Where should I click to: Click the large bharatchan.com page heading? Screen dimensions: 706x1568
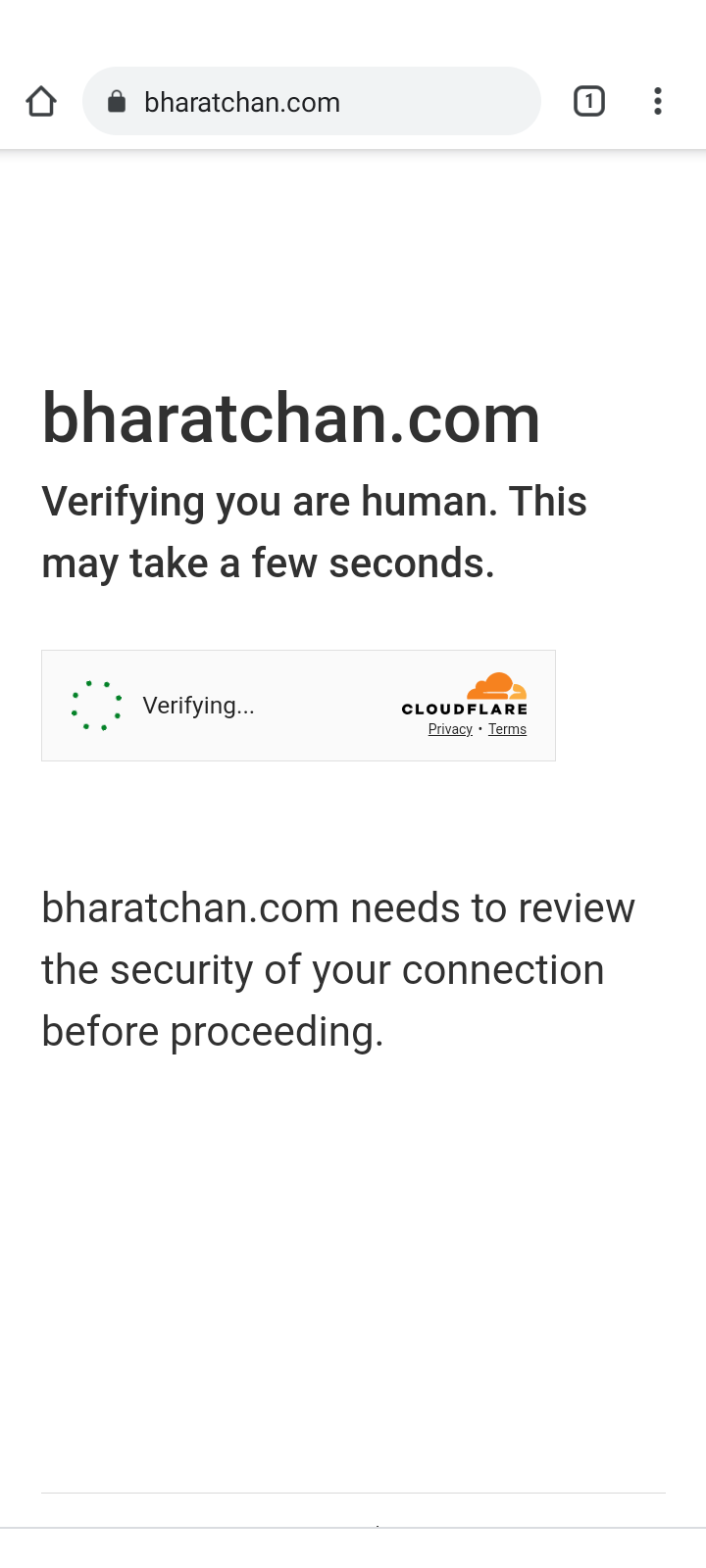coord(291,418)
